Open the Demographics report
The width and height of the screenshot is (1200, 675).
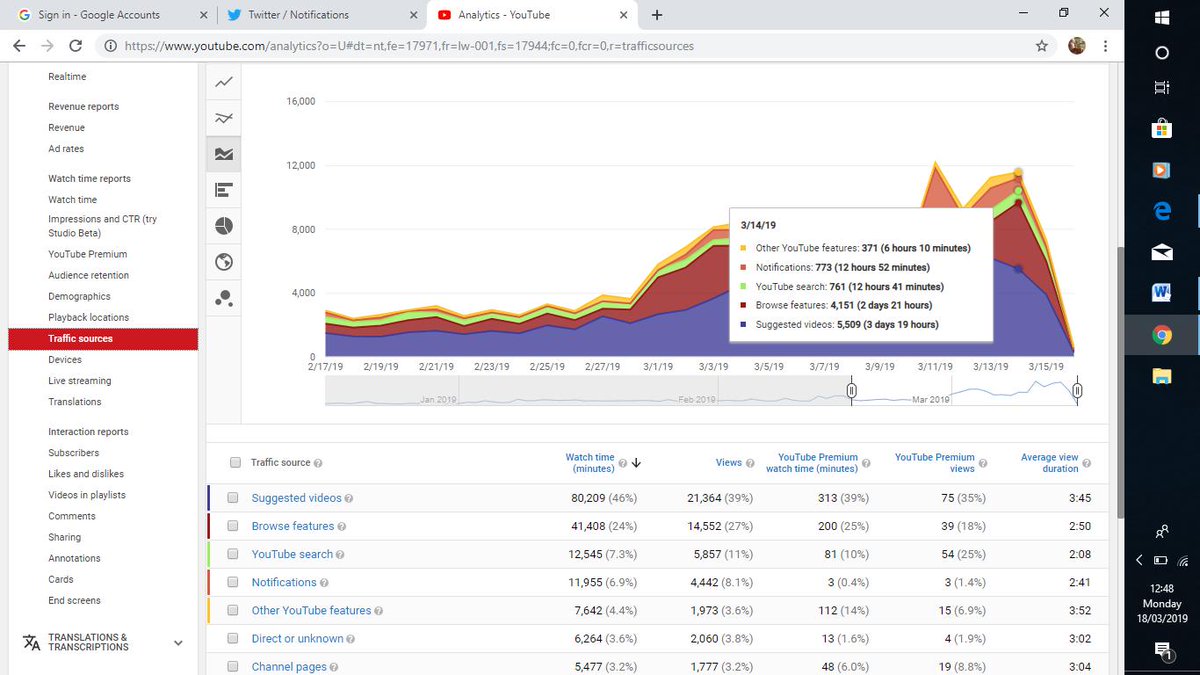tap(79, 296)
